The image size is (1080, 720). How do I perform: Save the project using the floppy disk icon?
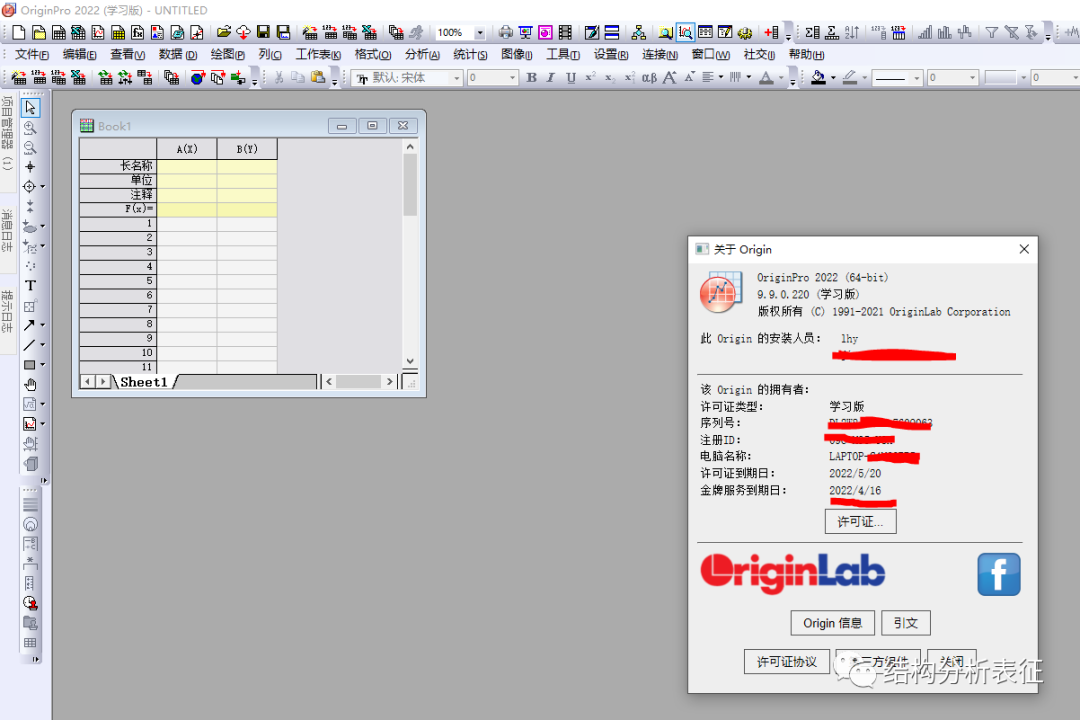point(263,32)
